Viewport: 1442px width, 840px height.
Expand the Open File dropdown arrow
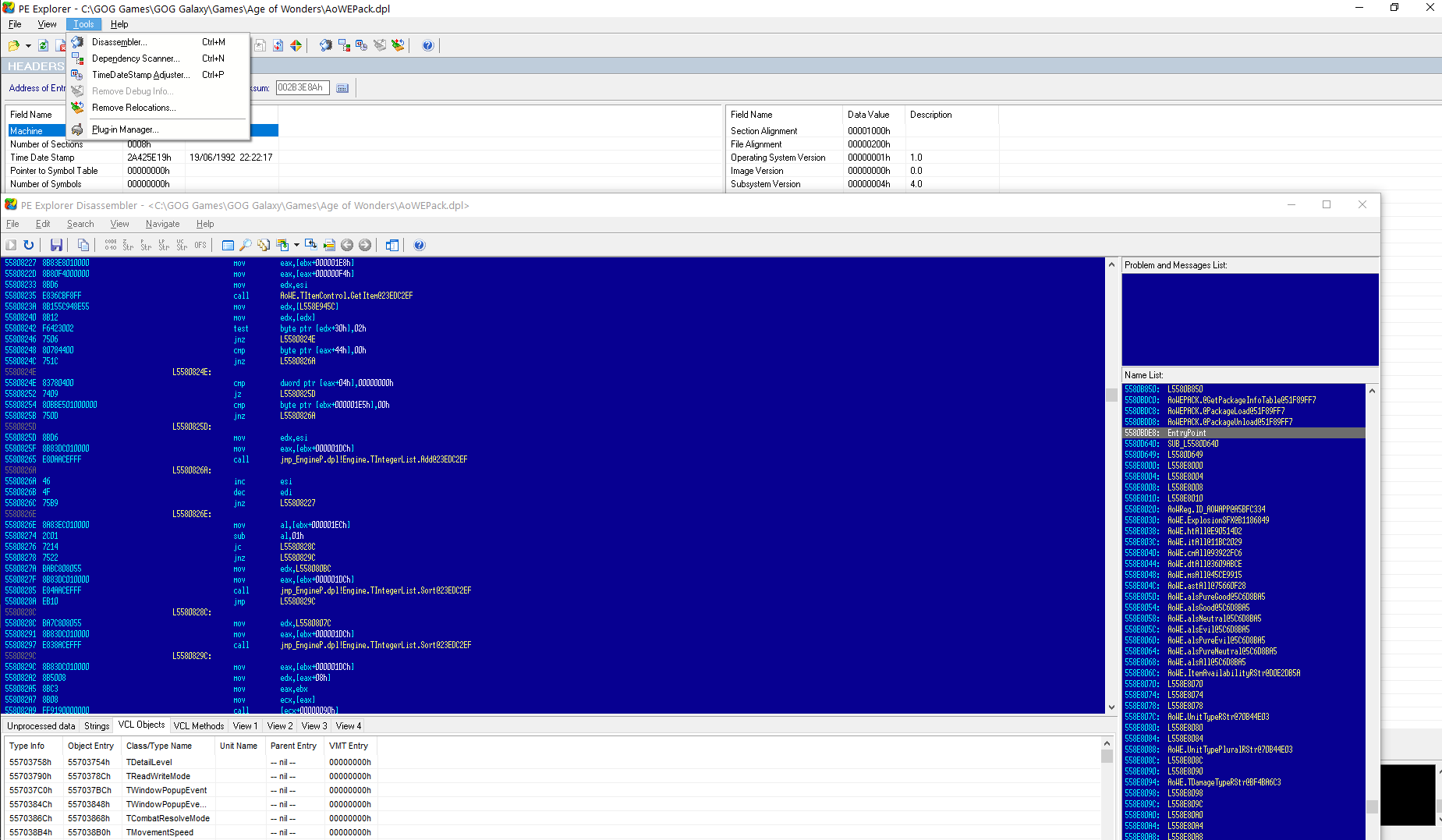(x=28, y=46)
